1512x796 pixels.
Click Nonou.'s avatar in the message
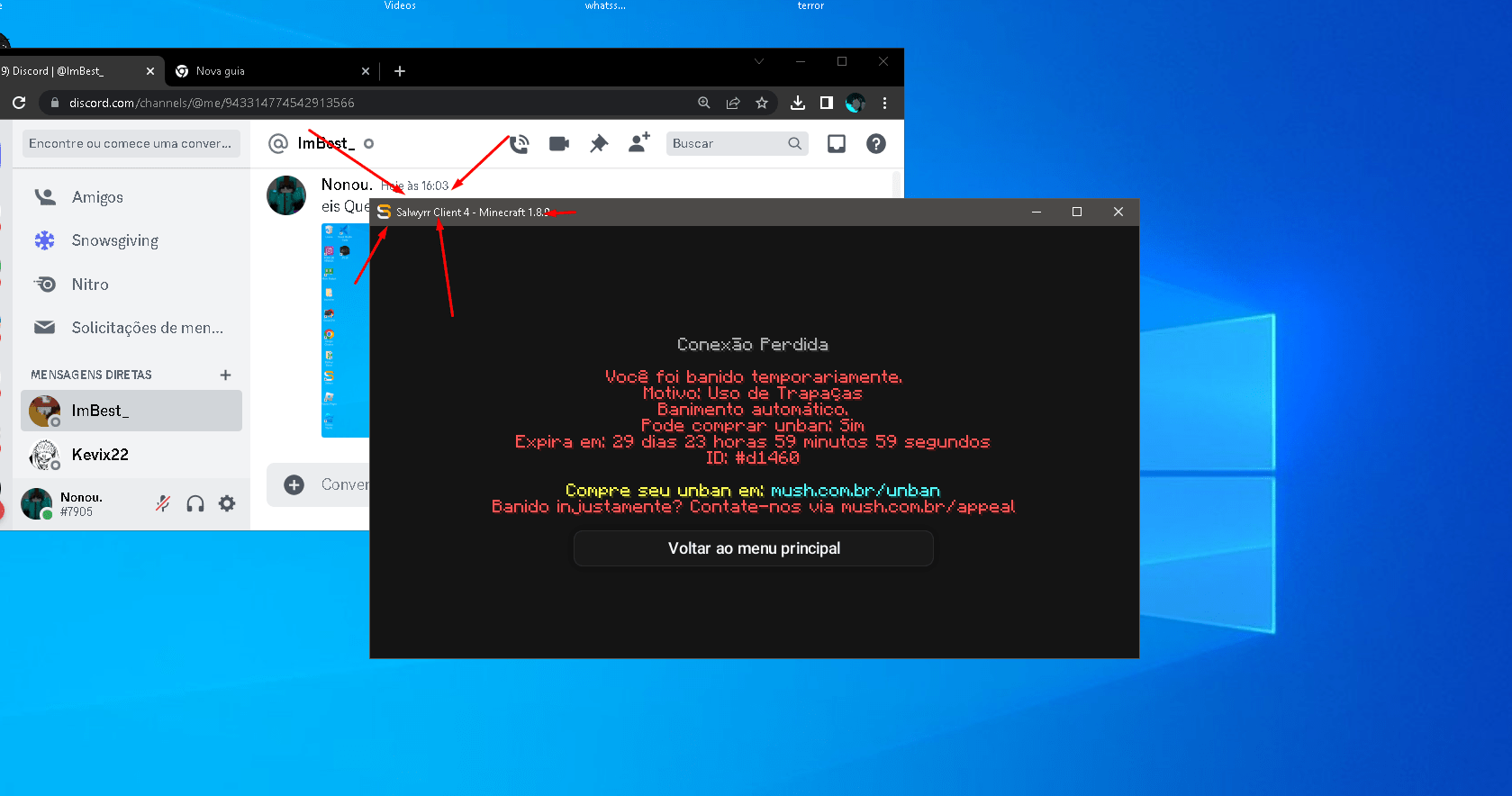click(x=286, y=195)
